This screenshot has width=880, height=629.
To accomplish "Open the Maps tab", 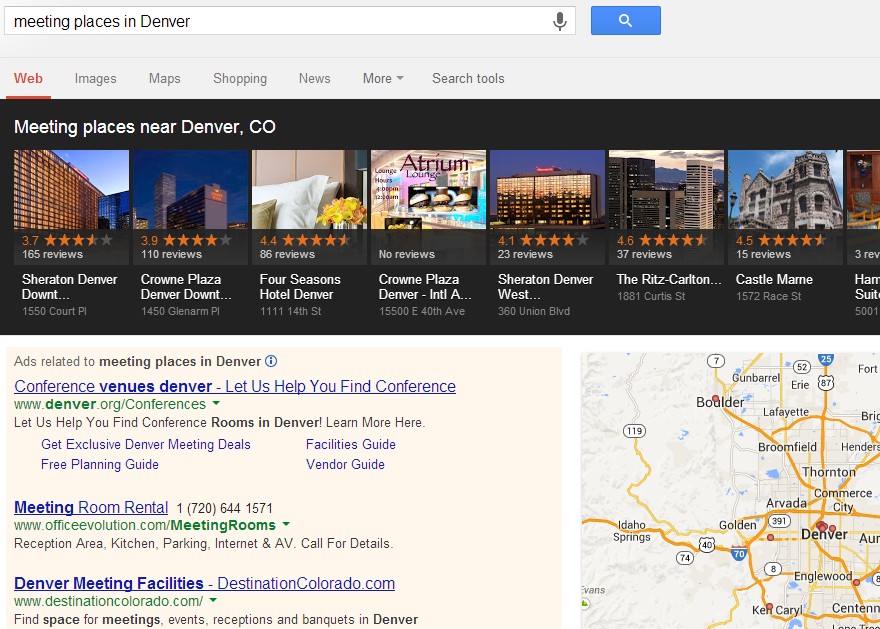I will click(x=164, y=79).
